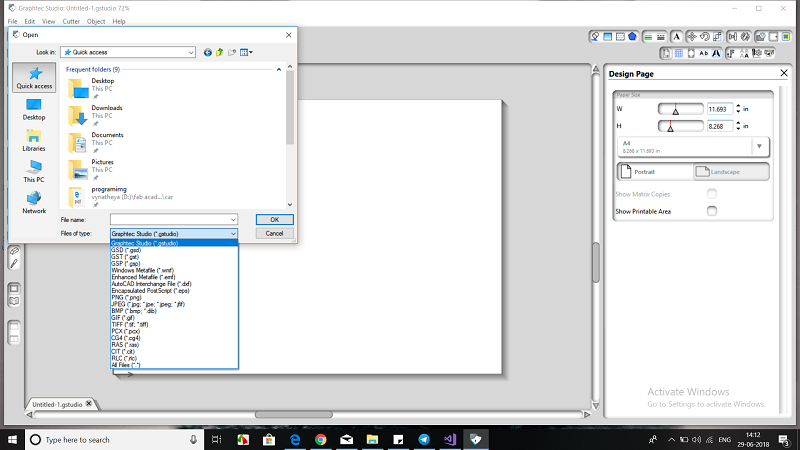800x450 pixels.
Task: Click the blue pentagon toolbar icon
Action: 633,37
